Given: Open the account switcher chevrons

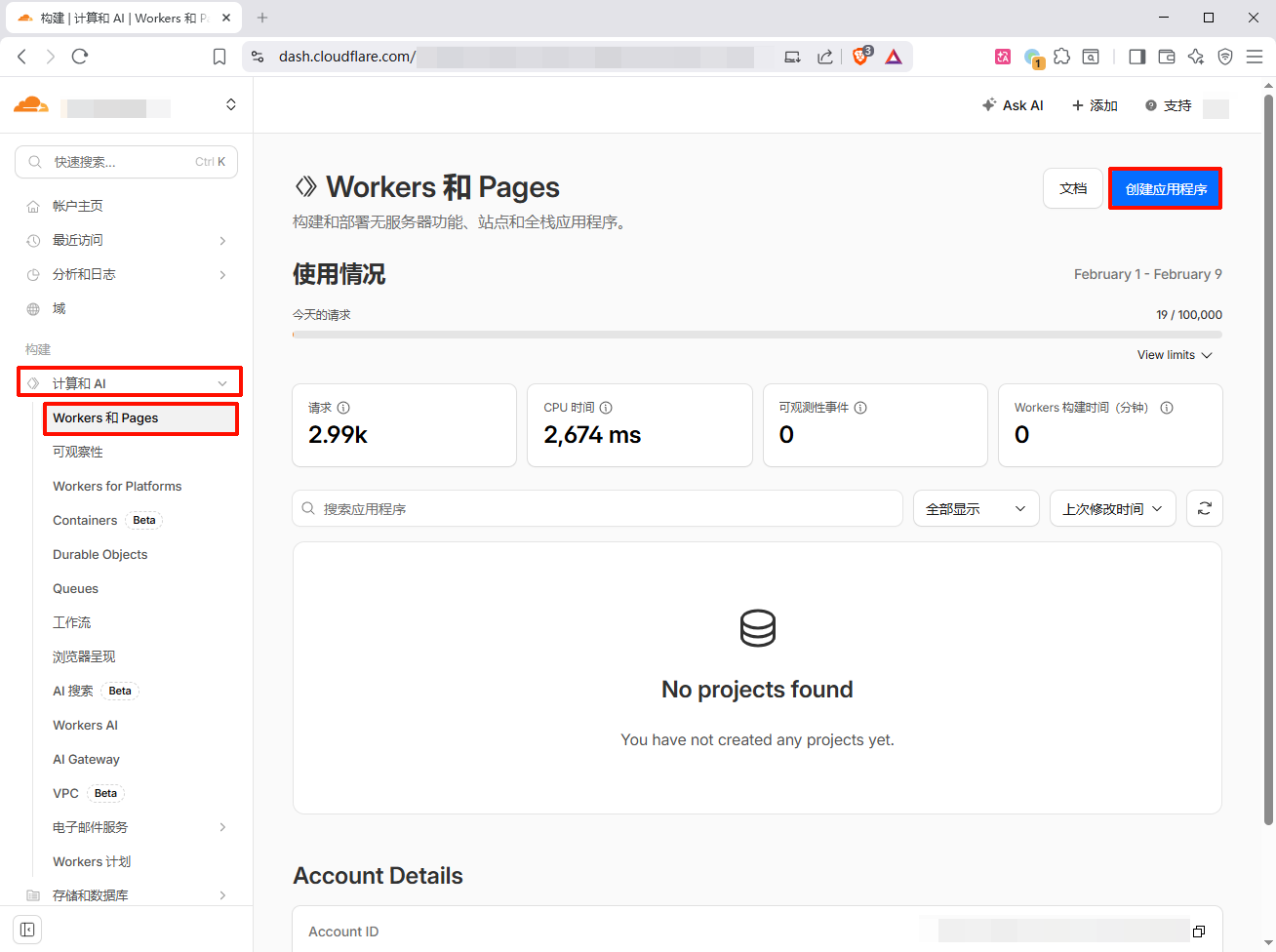Looking at the screenshot, I should click(231, 104).
